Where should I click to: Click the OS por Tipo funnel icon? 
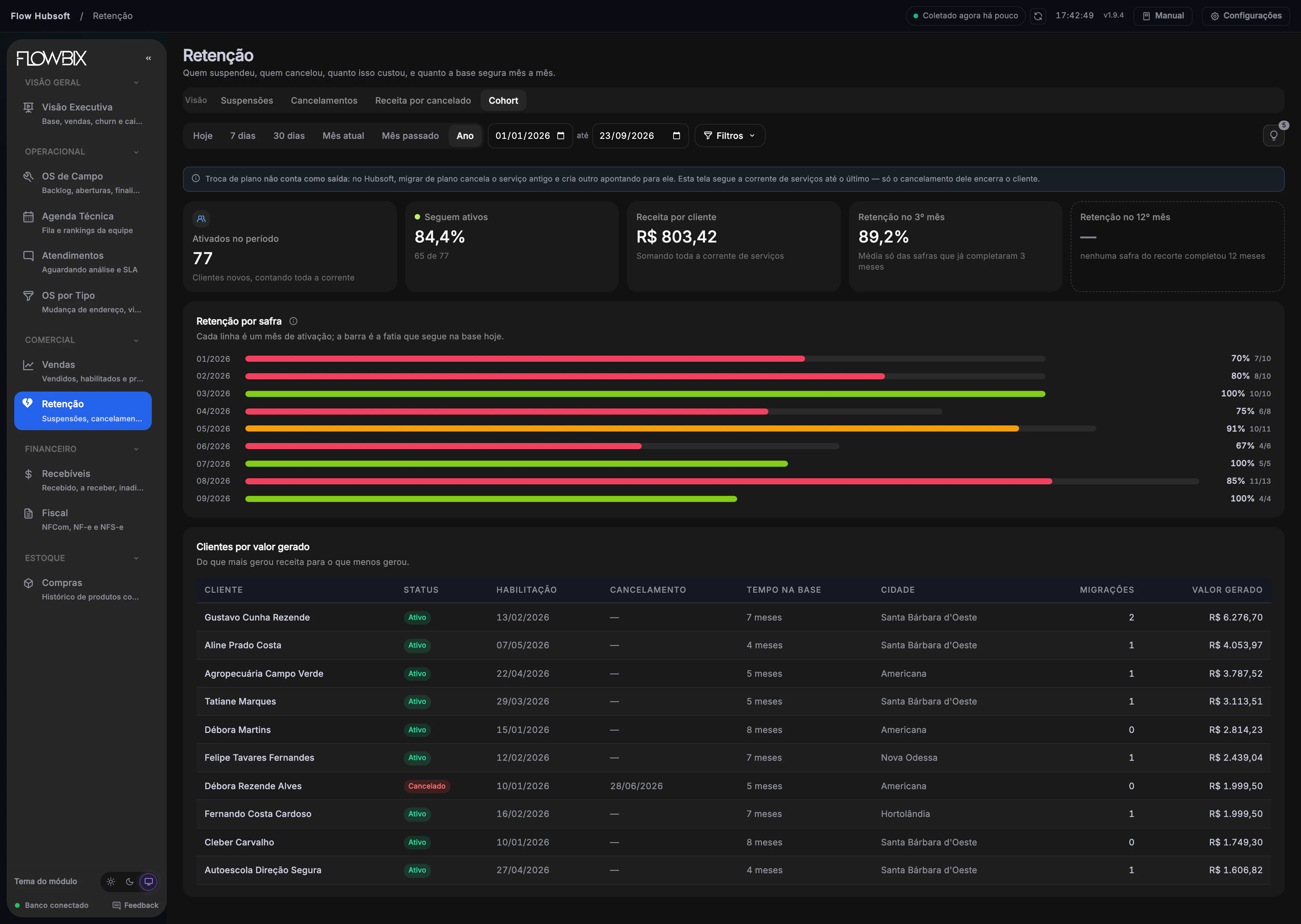(28, 295)
